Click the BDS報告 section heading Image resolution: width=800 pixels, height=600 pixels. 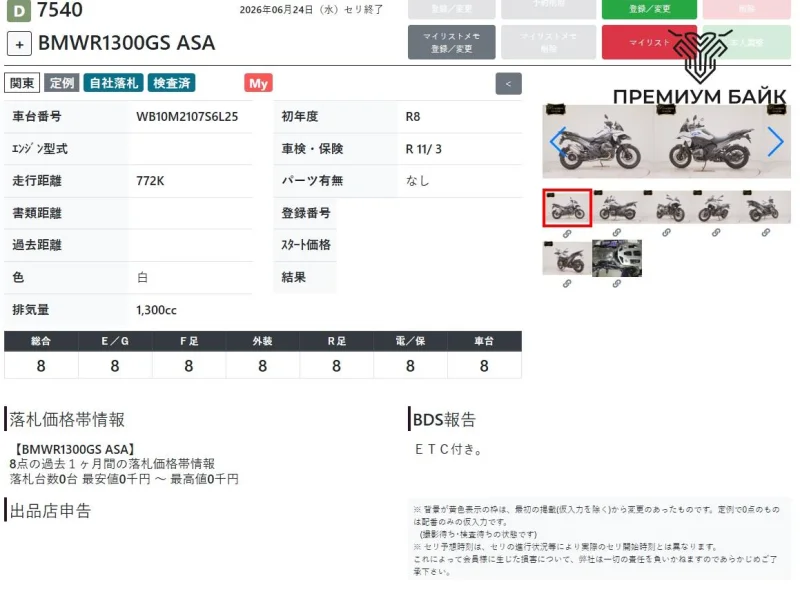click(444, 420)
